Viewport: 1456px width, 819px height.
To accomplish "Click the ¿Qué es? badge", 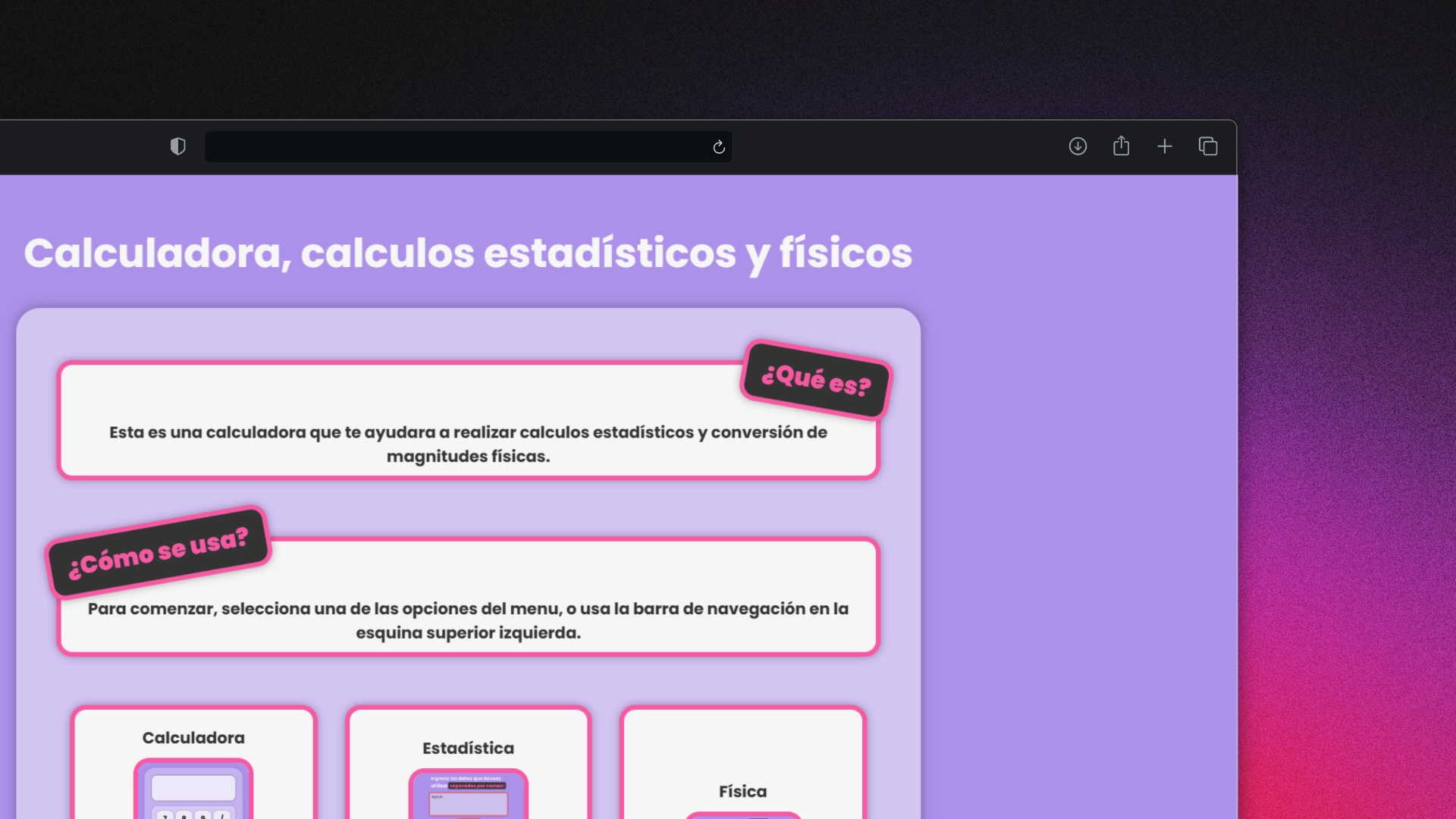I will [x=816, y=379].
